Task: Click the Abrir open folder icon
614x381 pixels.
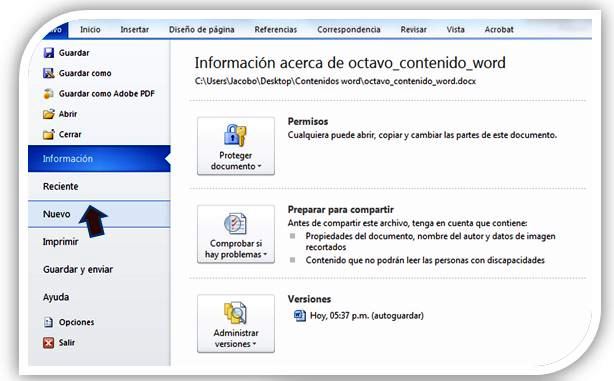Action: (x=49, y=114)
